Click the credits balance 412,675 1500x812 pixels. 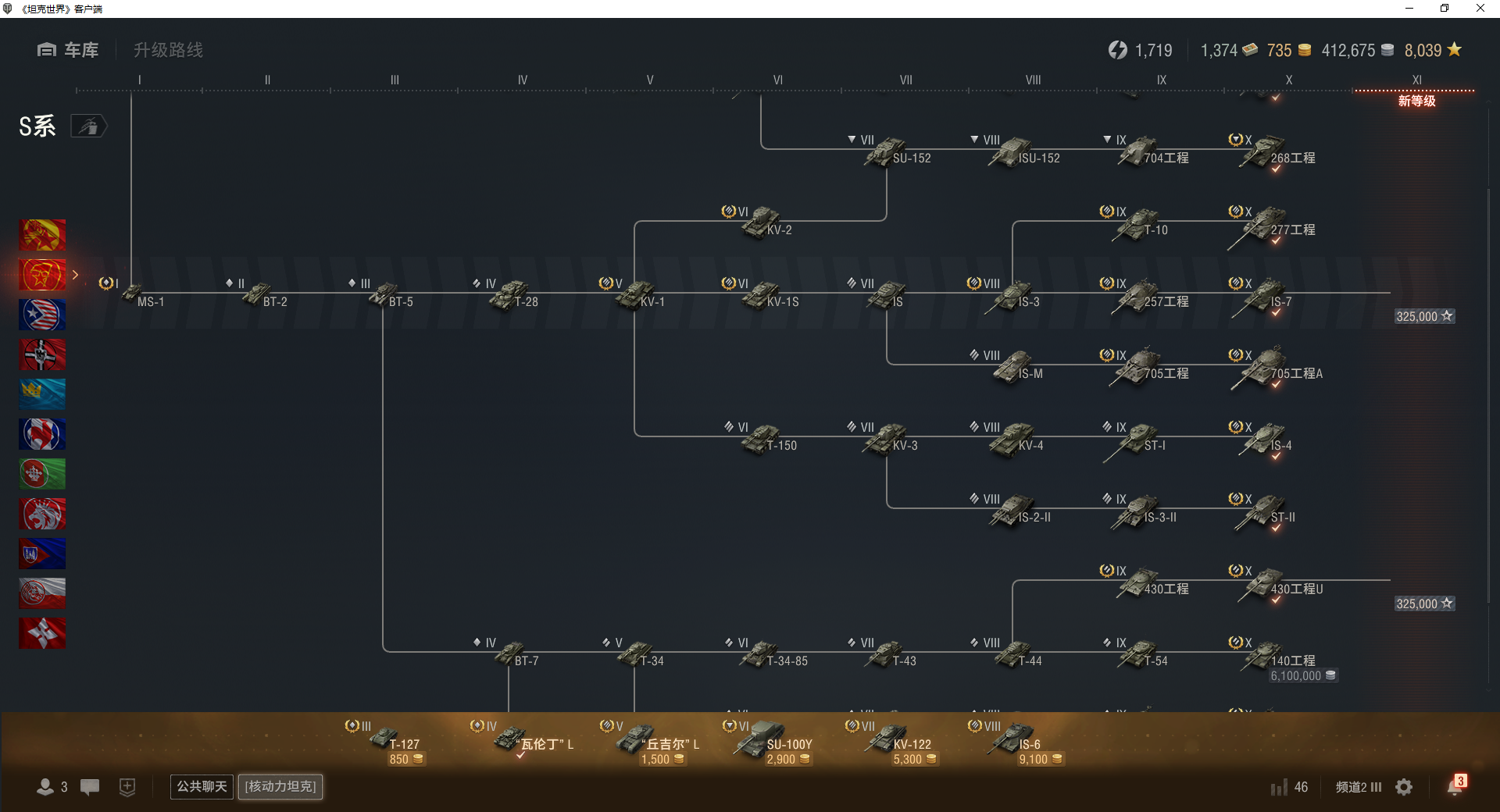coord(1357,50)
